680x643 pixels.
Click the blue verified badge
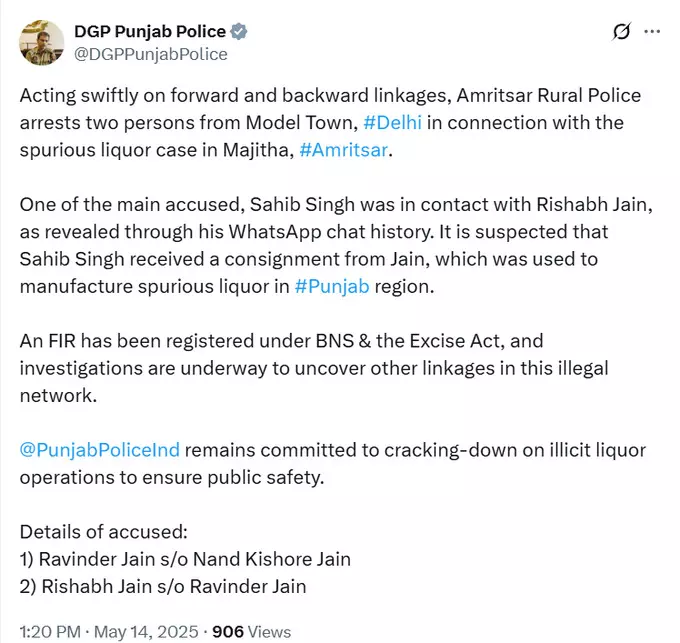coord(239,32)
